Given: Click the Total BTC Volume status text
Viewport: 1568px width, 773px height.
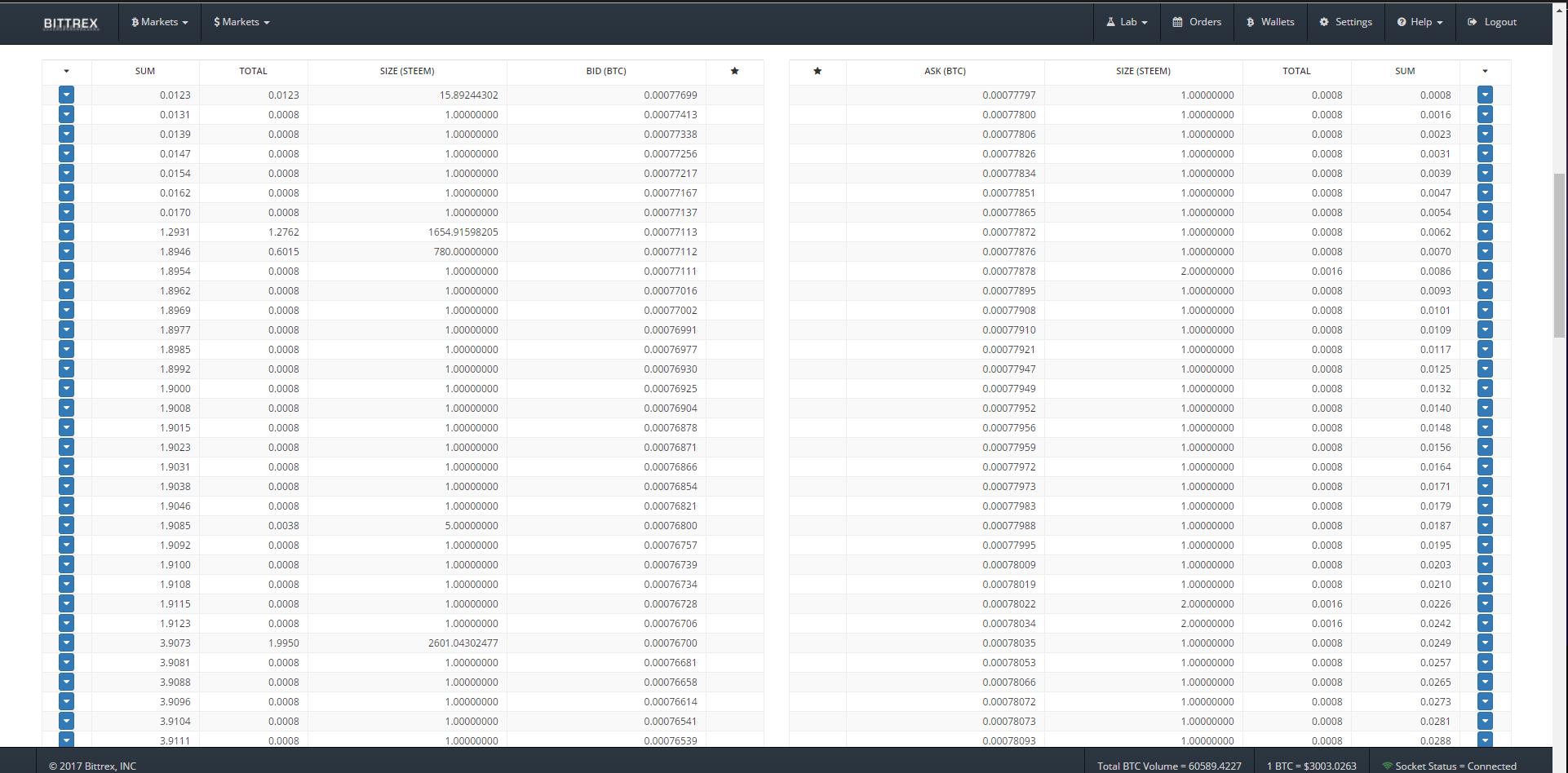Looking at the screenshot, I should coord(1169,766).
